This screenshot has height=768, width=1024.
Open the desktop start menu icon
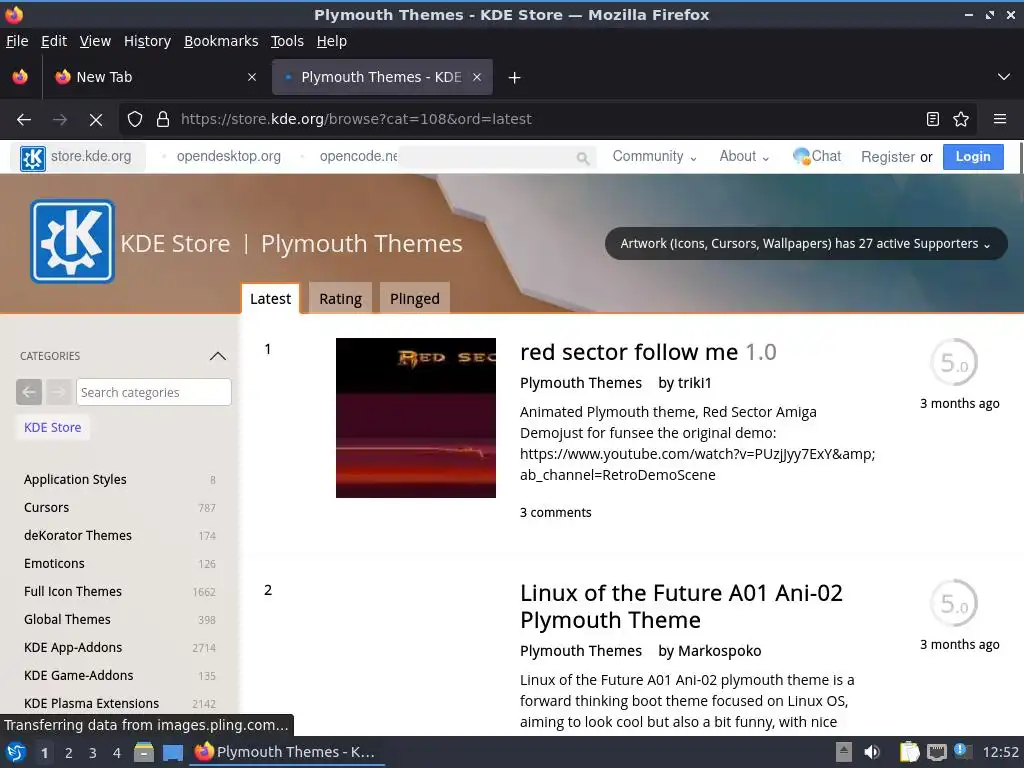point(16,752)
